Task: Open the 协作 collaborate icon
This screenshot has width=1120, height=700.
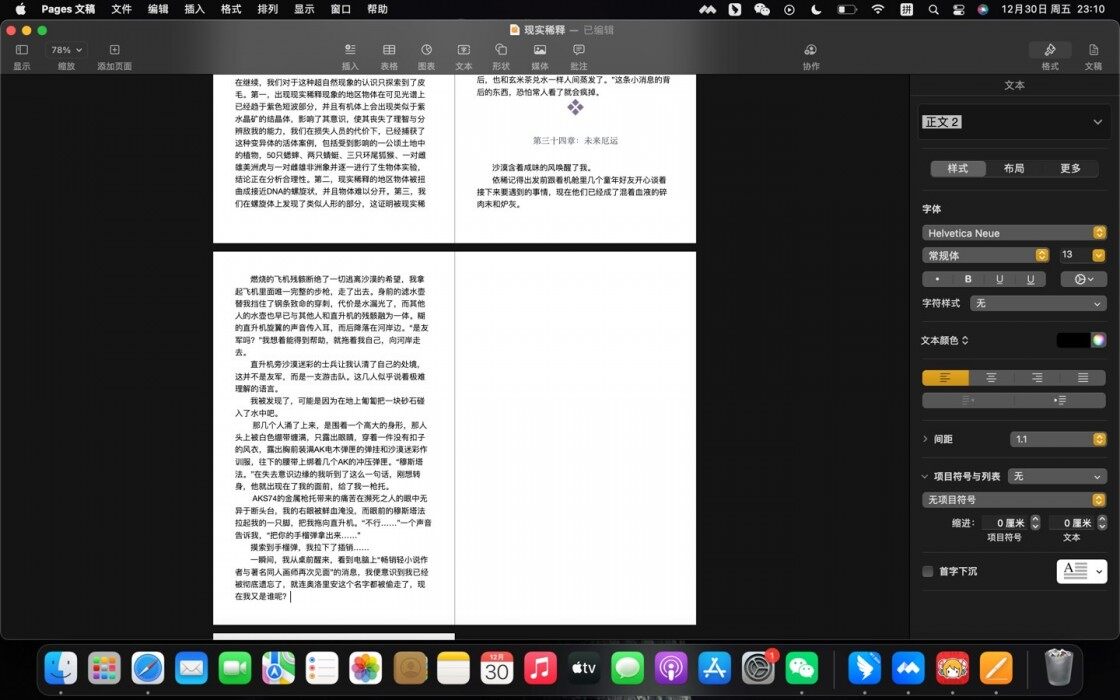Action: [811, 50]
